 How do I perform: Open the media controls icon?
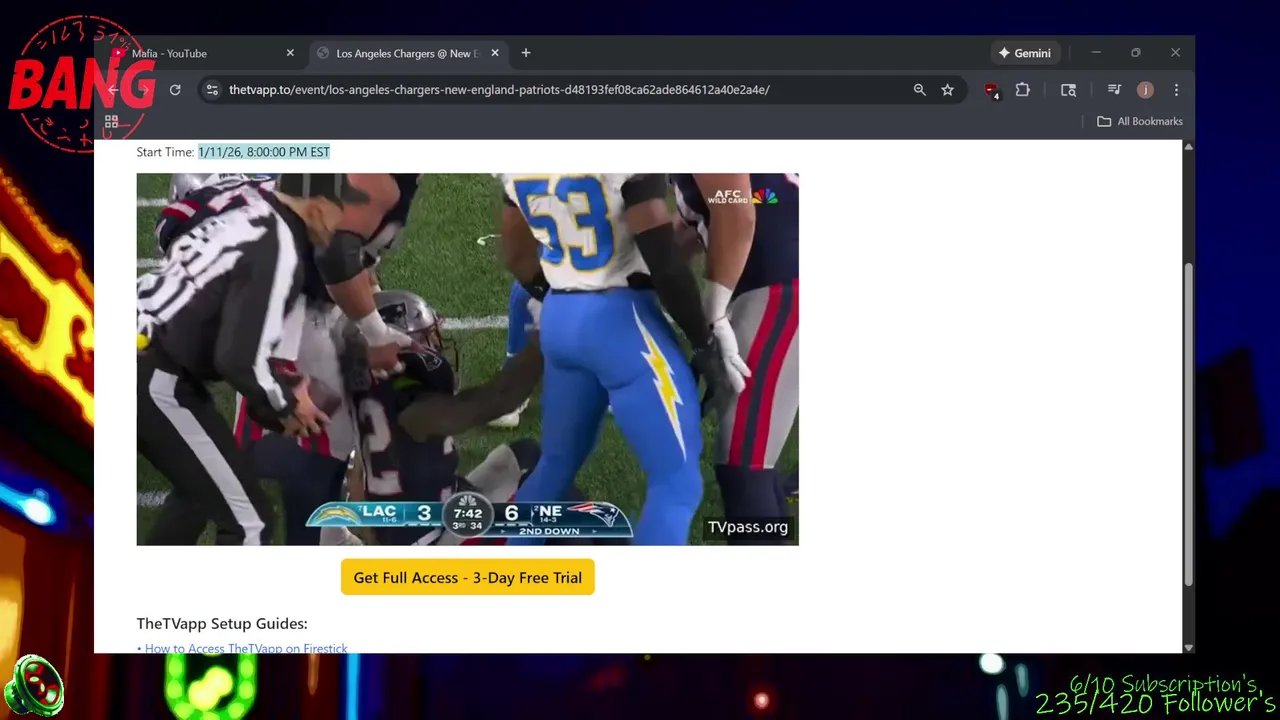click(x=1114, y=90)
